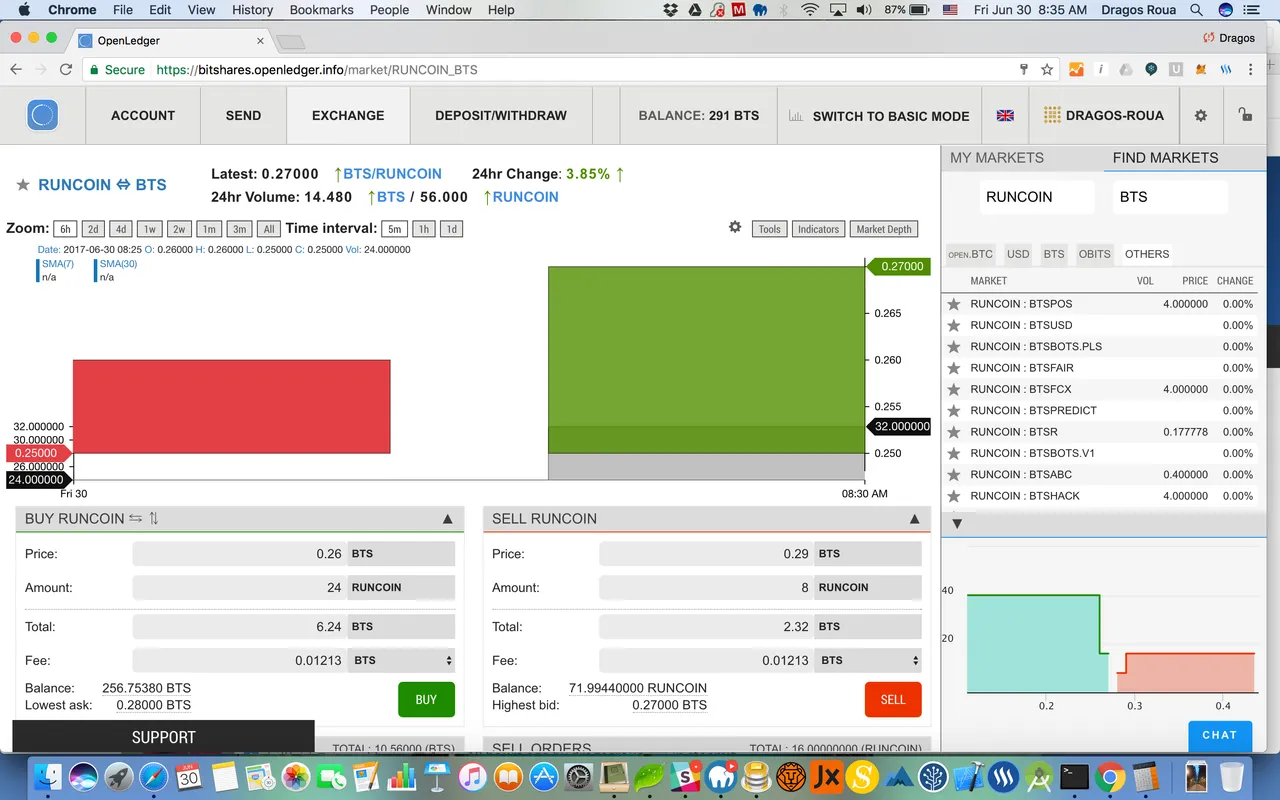Select 1d time interval

[451, 229]
